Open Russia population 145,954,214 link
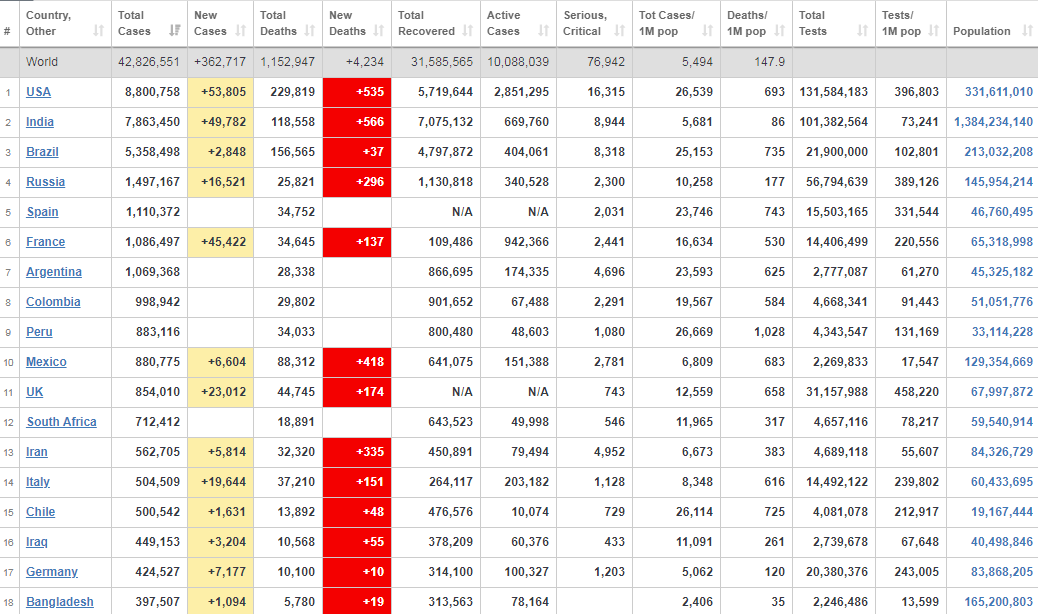 tap(998, 182)
